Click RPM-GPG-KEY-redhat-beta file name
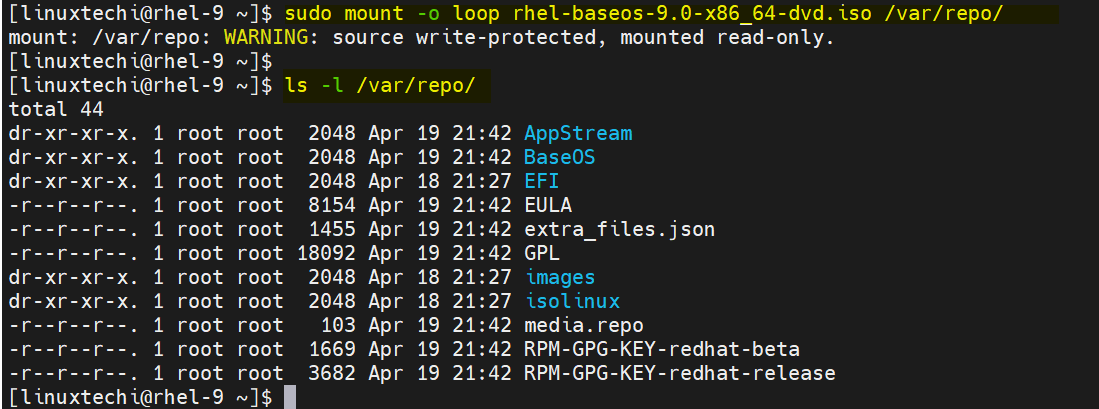The width and height of the screenshot is (1099, 409). click(661, 349)
